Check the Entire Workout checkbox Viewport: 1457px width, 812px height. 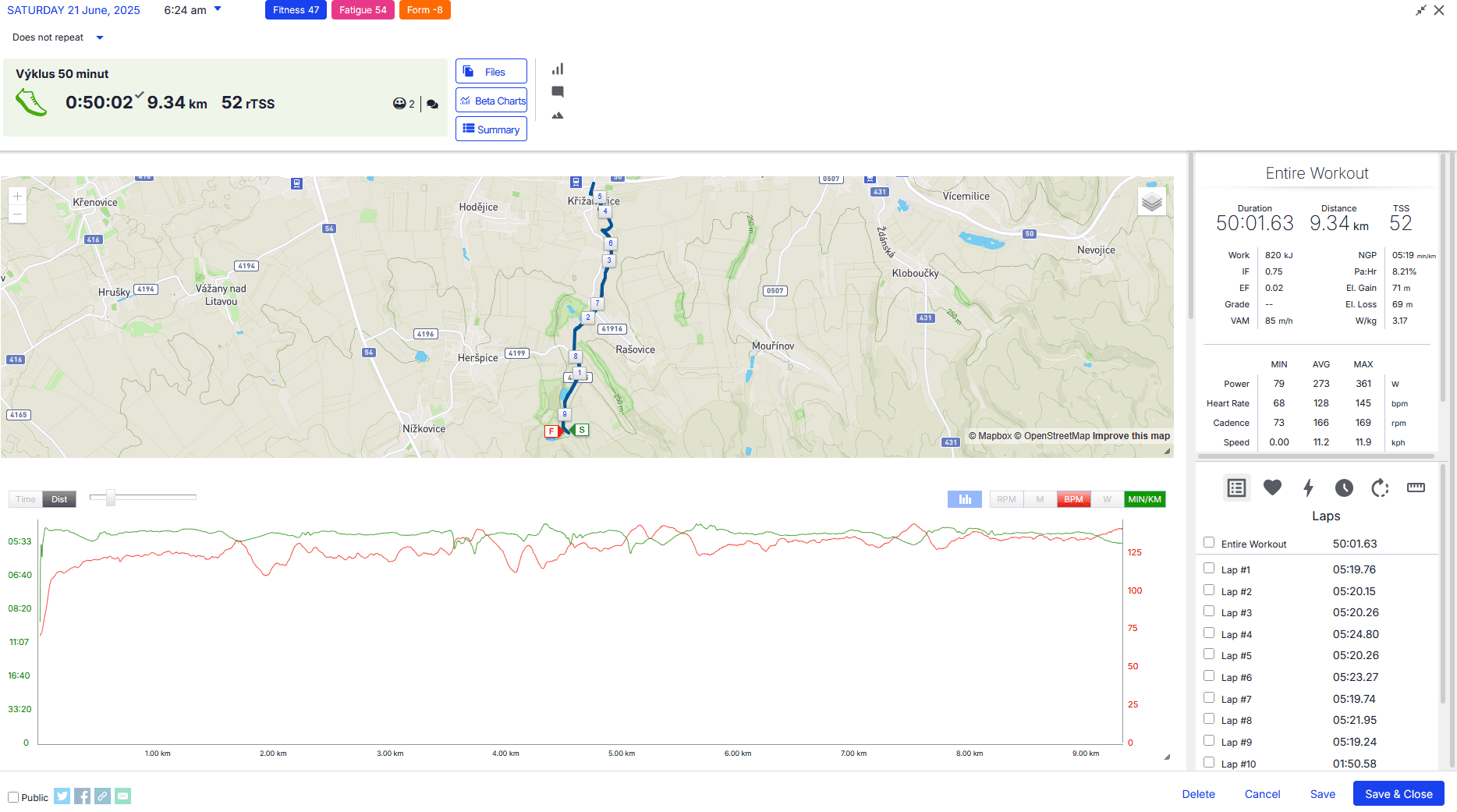[1209, 542]
